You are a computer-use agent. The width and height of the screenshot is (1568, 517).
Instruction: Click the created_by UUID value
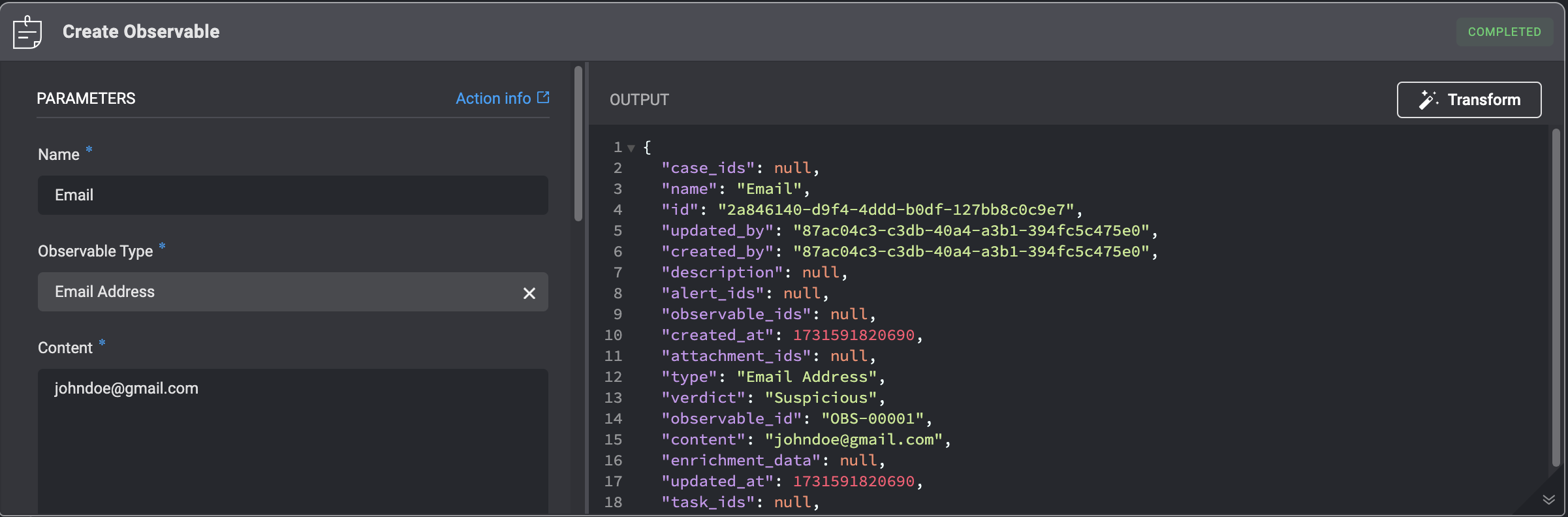pyautogui.click(x=971, y=251)
